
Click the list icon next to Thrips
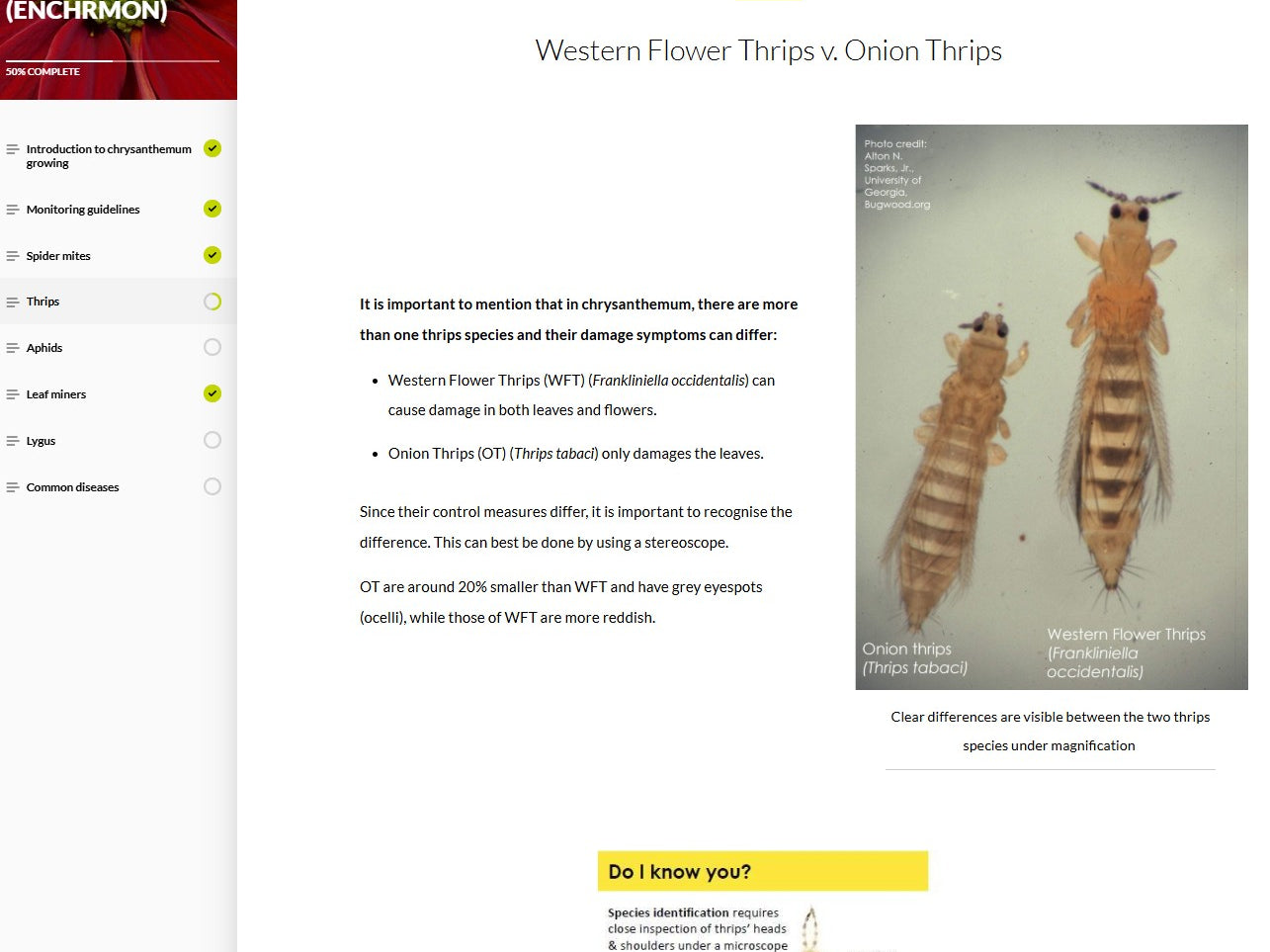(x=12, y=301)
